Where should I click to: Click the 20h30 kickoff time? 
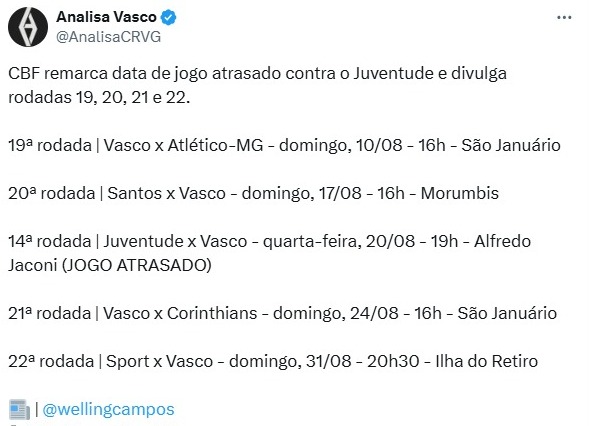coord(393,362)
